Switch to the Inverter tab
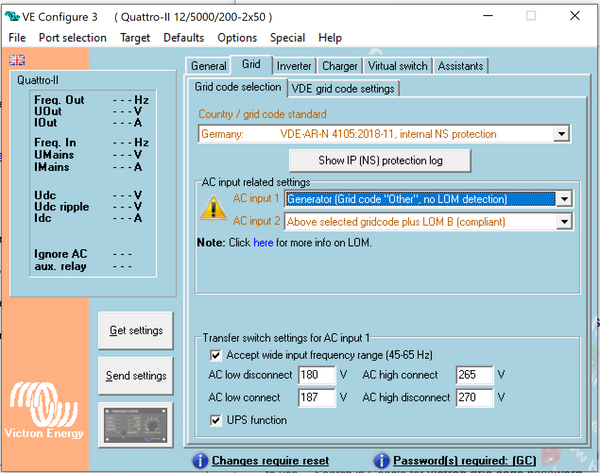600x473 pixels. [x=294, y=66]
